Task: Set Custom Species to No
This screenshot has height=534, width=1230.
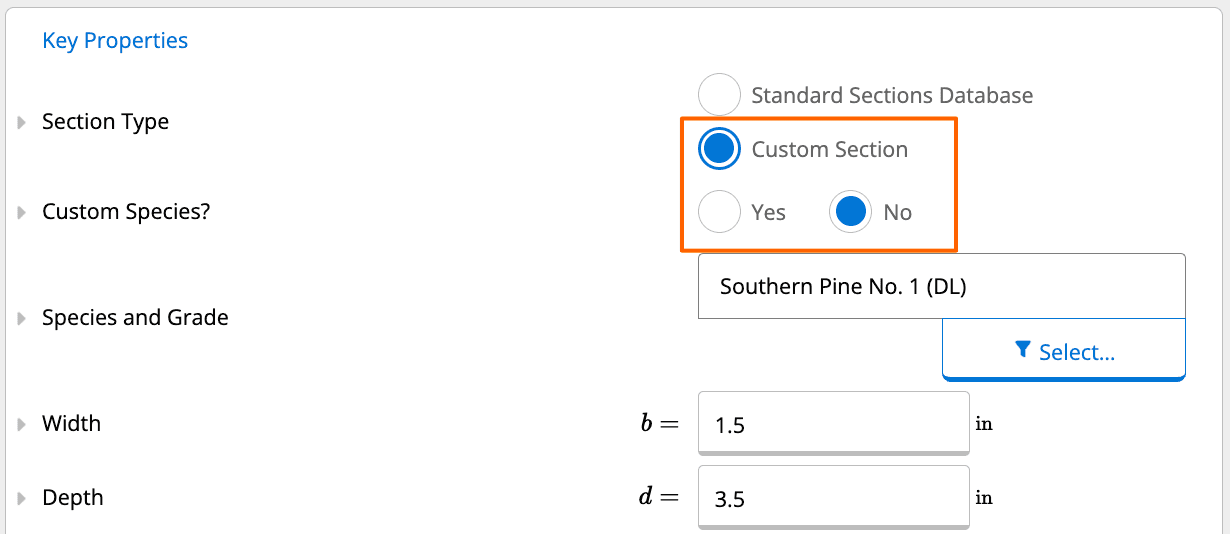Action: [850, 212]
